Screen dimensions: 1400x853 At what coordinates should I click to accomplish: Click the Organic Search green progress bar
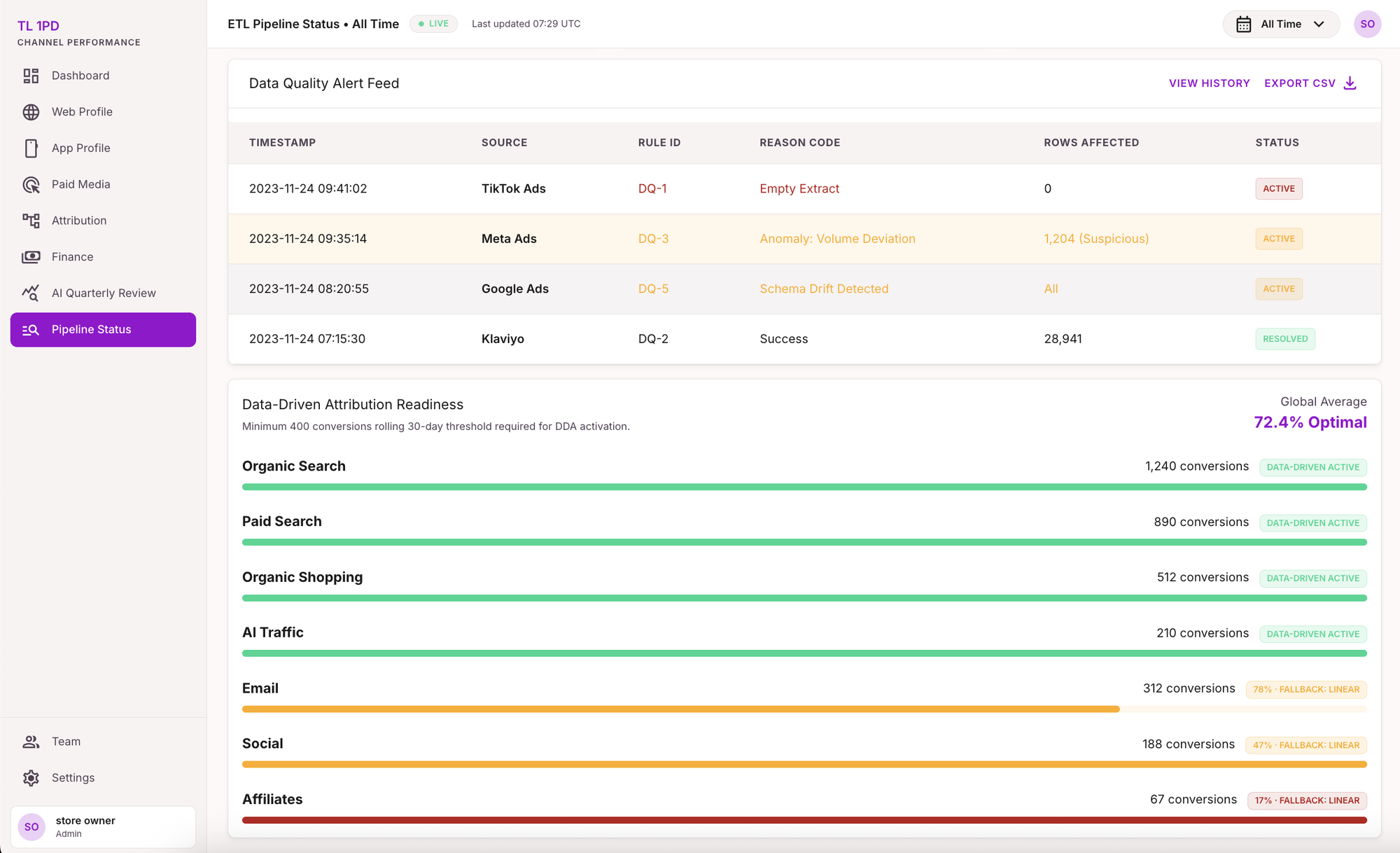pos(804,487)
